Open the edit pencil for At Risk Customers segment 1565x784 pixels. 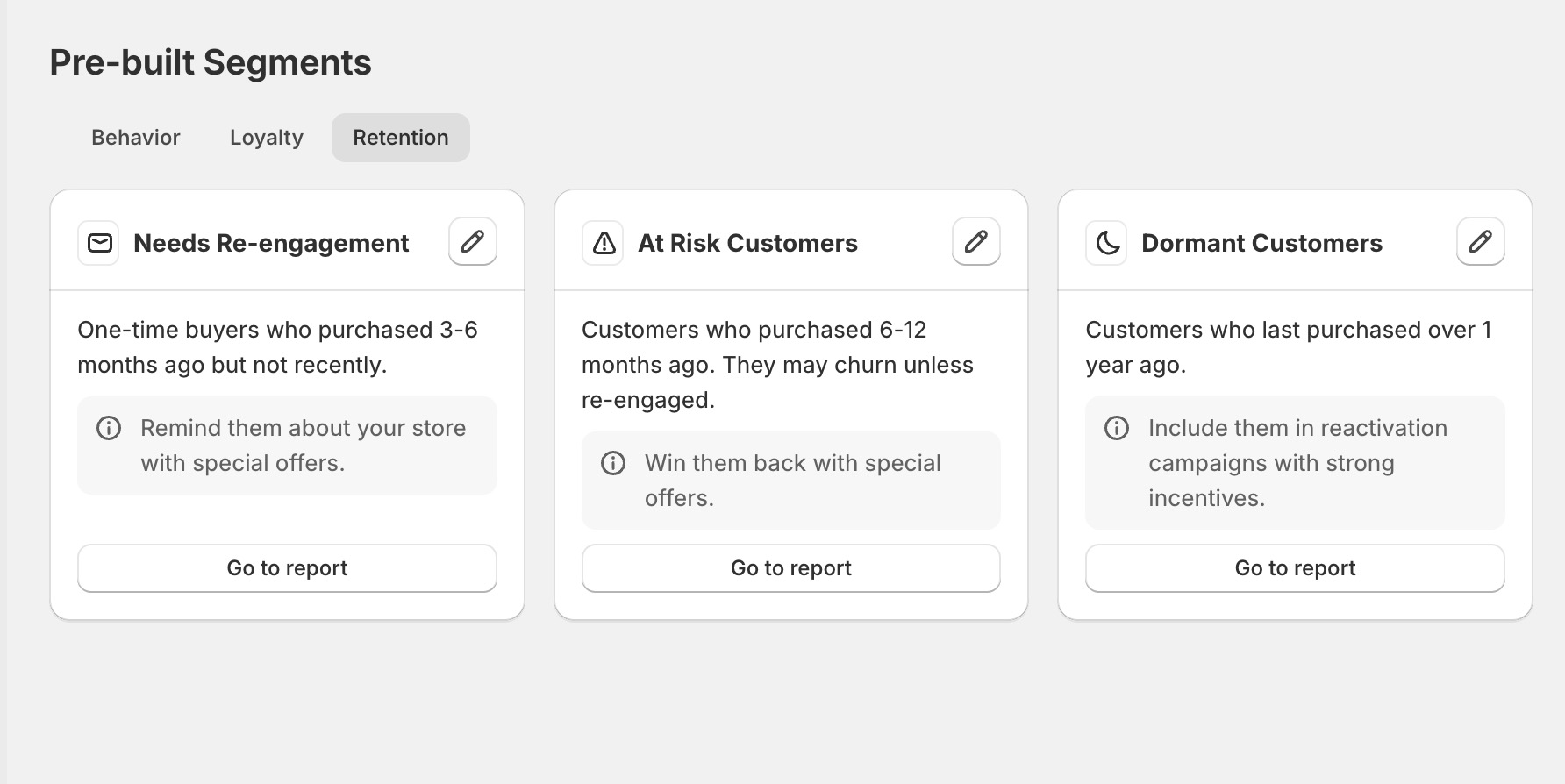(975, 241)
